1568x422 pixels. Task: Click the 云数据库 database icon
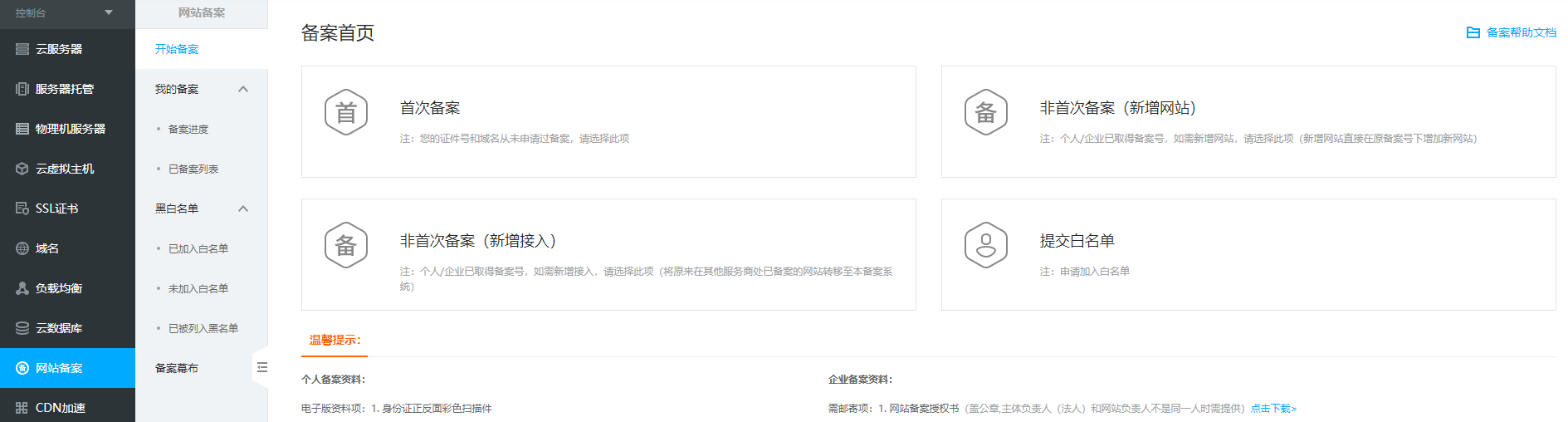click(22, 328)
